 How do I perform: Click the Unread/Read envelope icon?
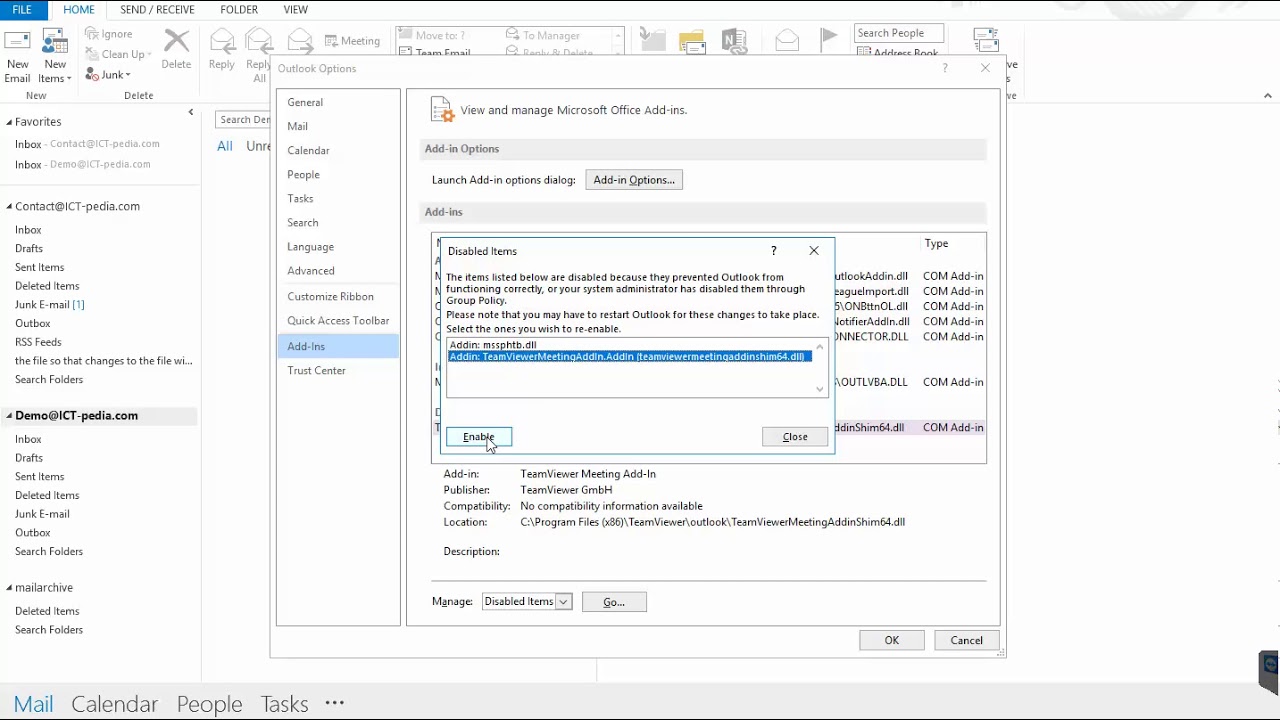coord(787,40)
